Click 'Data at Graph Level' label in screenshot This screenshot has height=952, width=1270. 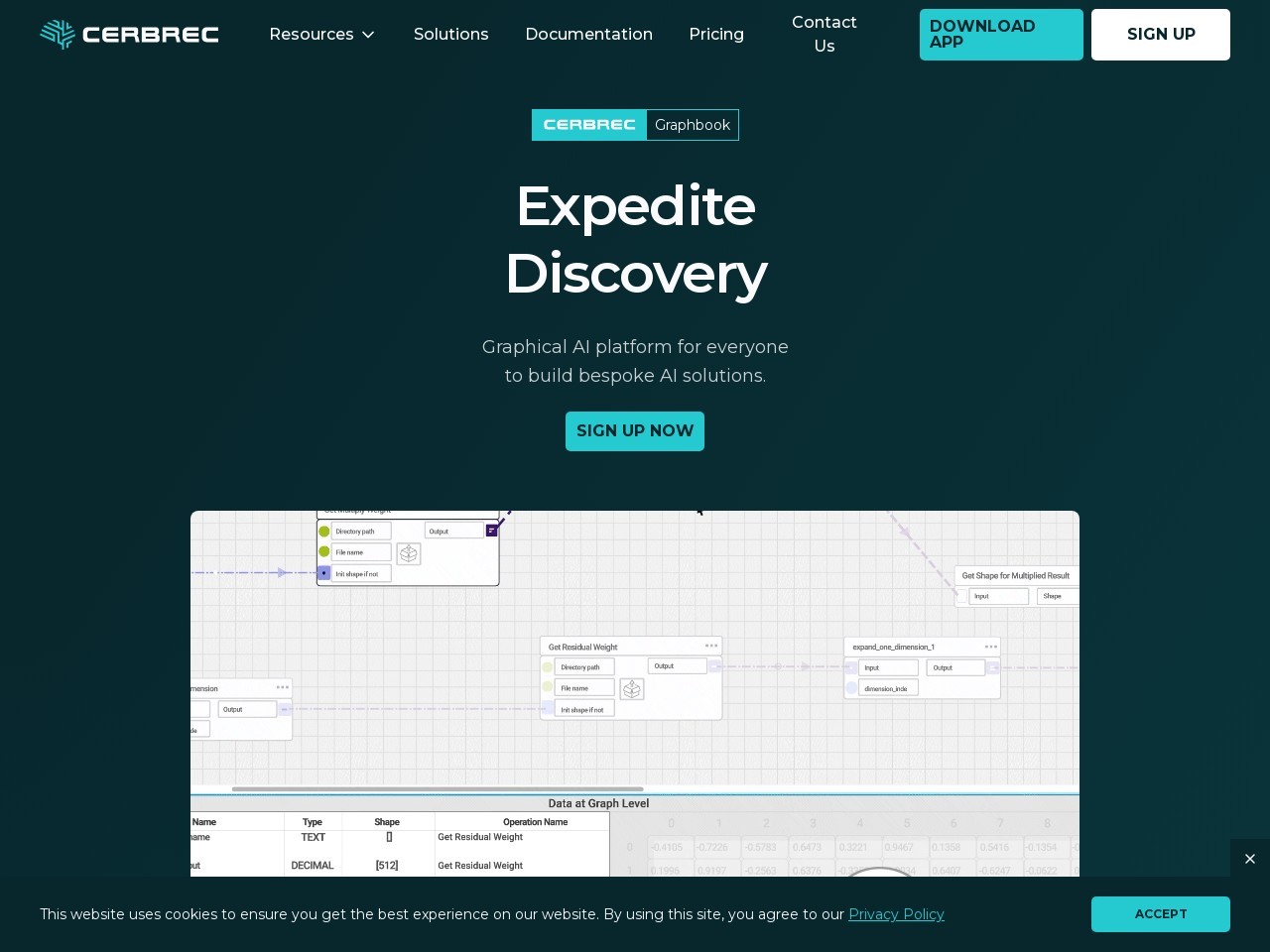(598, 803)
